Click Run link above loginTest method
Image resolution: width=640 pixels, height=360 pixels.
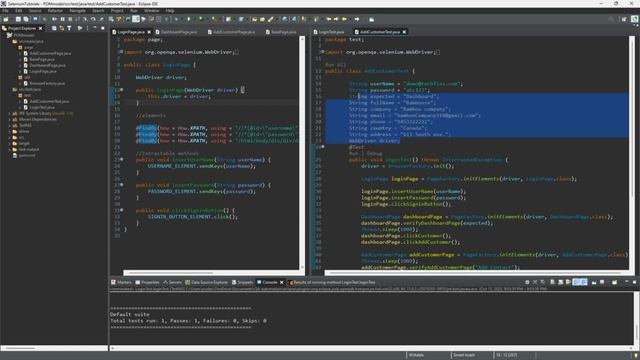click(353, 153)
